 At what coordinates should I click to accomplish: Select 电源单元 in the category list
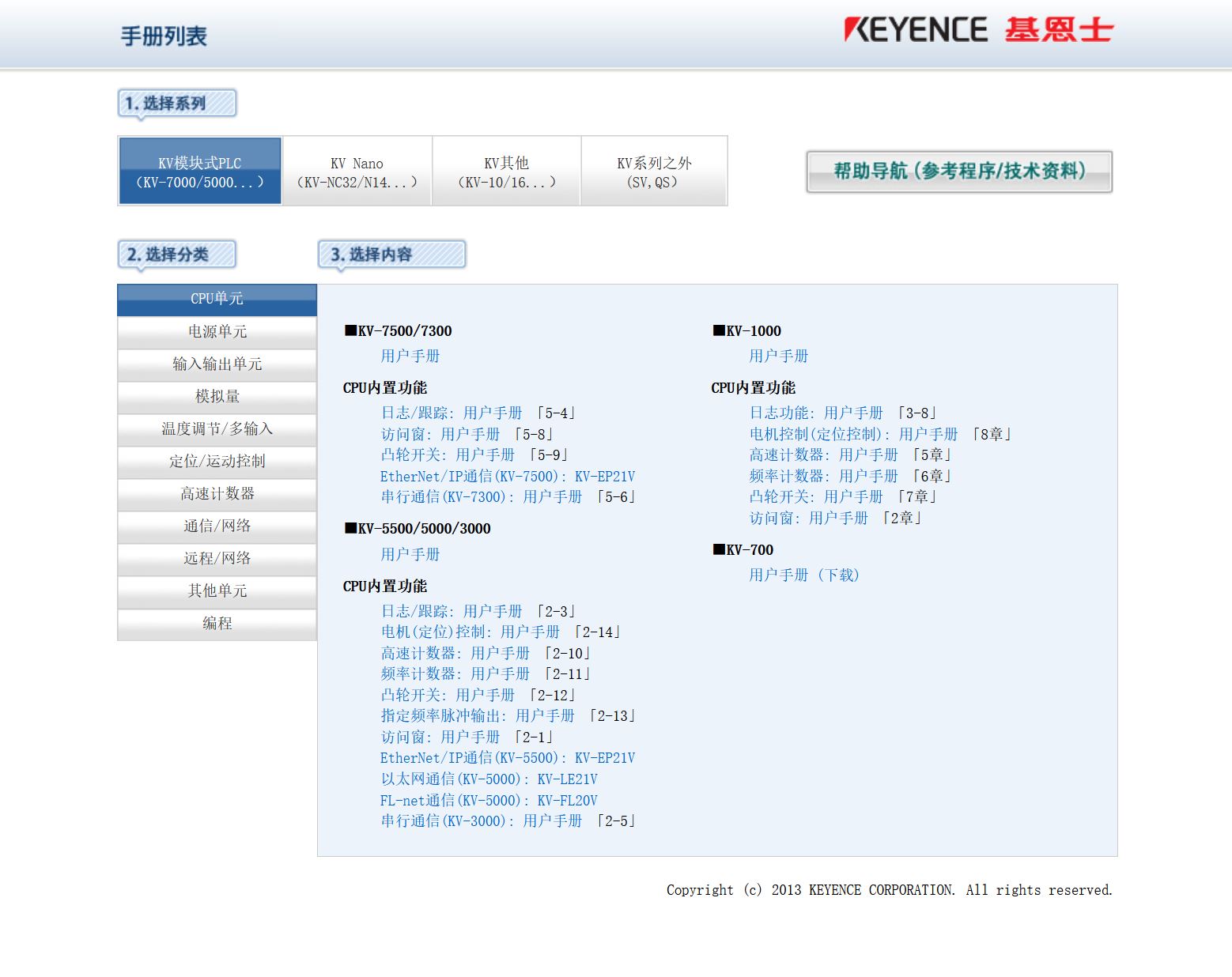pos(217,332)
